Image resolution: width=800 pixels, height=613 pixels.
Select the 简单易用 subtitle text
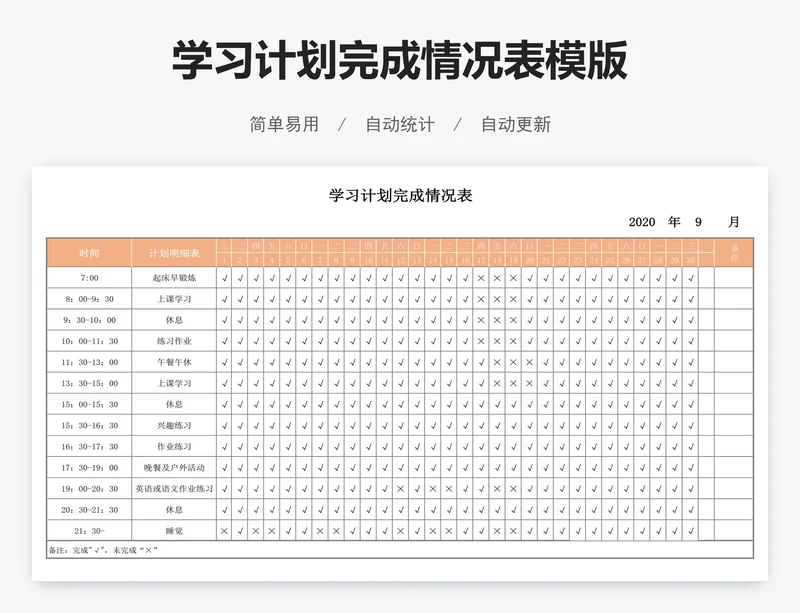pyautogui.click(x=284, y=124)
